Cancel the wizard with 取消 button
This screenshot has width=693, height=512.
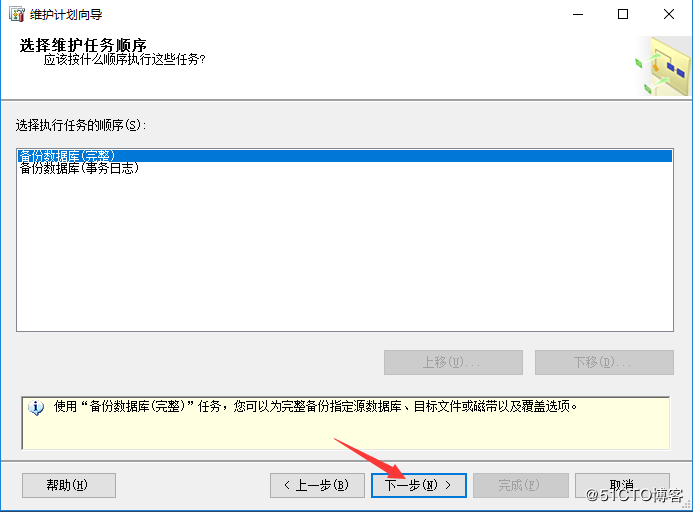622,485
